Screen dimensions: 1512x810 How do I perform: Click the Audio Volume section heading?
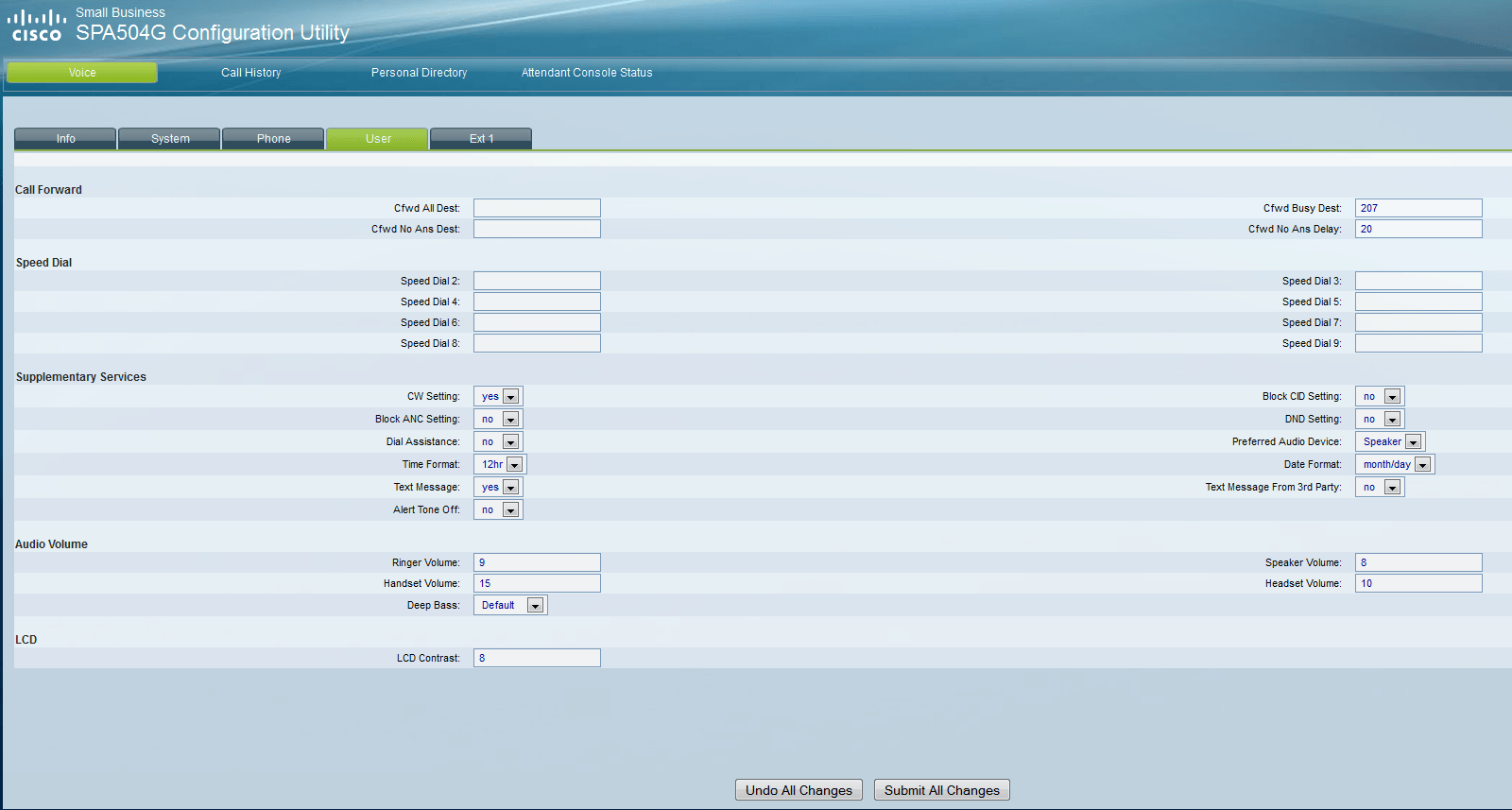(x=51, y=544)
